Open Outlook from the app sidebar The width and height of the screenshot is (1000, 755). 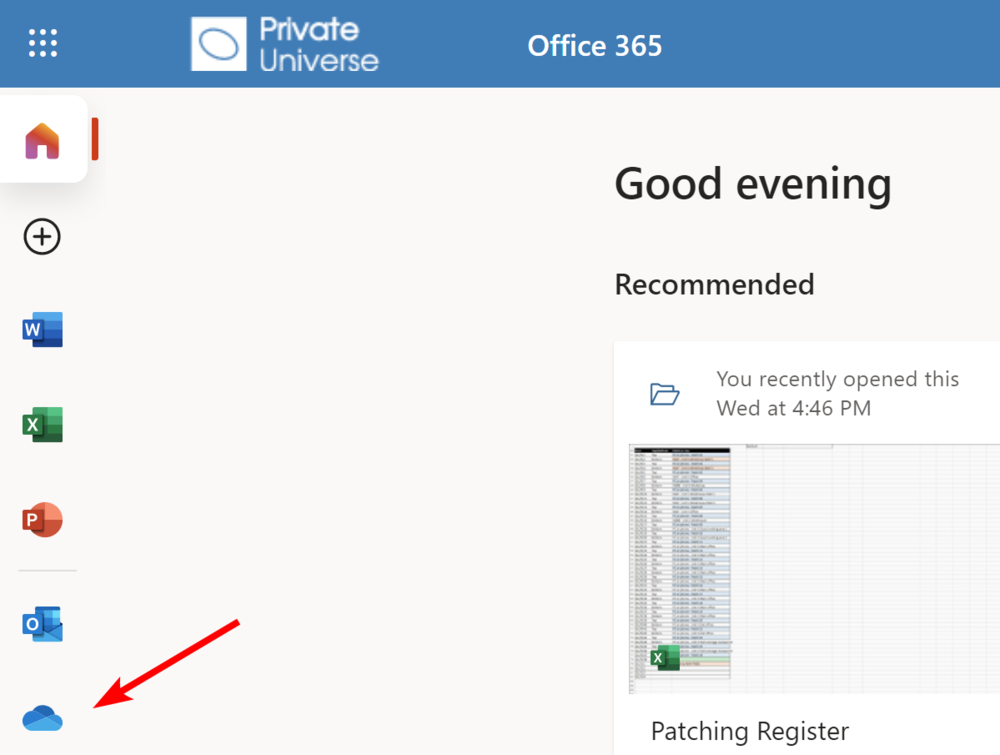(42, 622)
